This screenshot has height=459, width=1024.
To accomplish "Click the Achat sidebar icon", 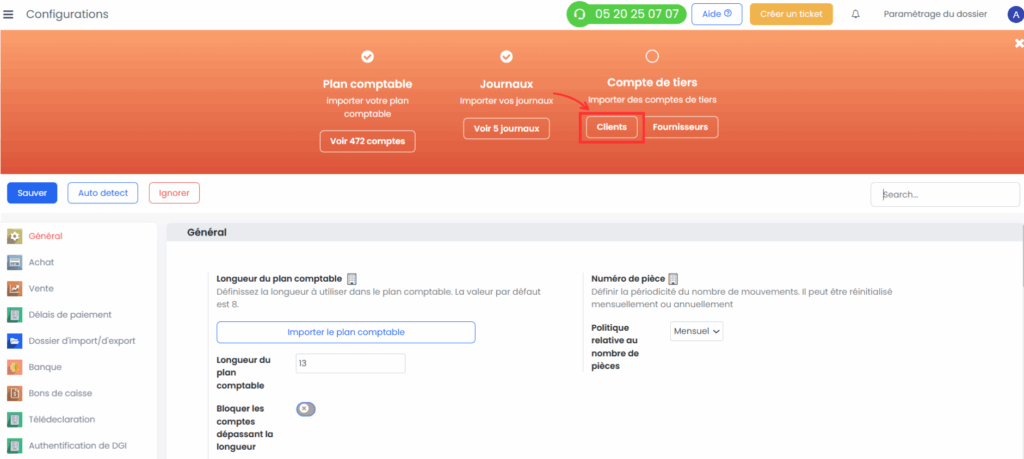I will (14, 262).
